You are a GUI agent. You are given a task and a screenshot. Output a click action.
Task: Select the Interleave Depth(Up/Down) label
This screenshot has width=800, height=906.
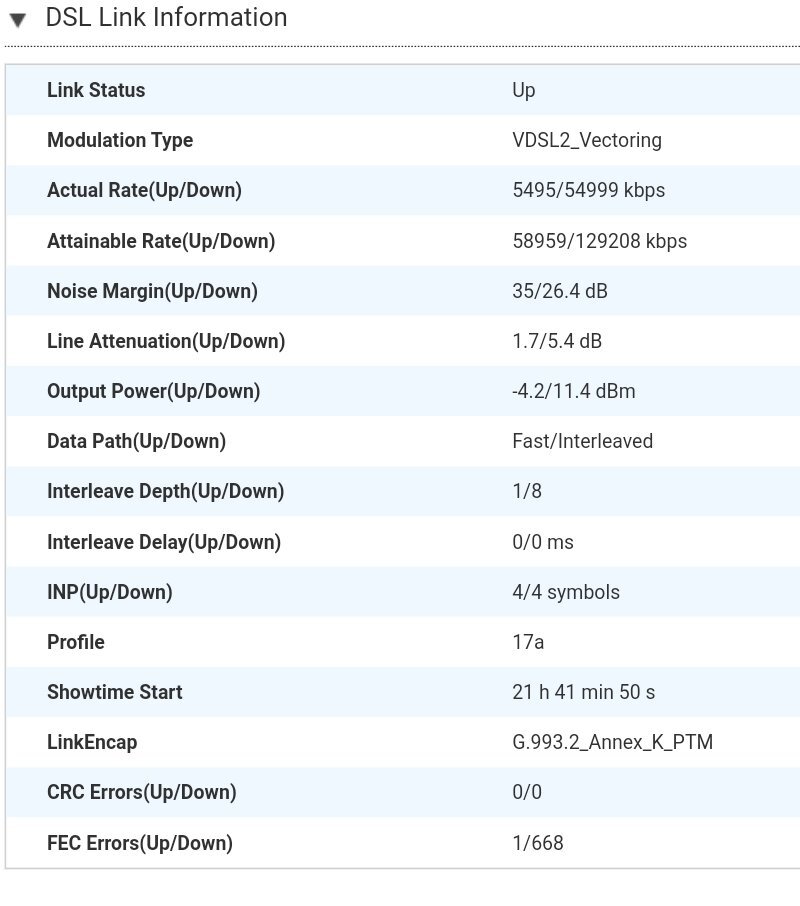click(166, 491)
